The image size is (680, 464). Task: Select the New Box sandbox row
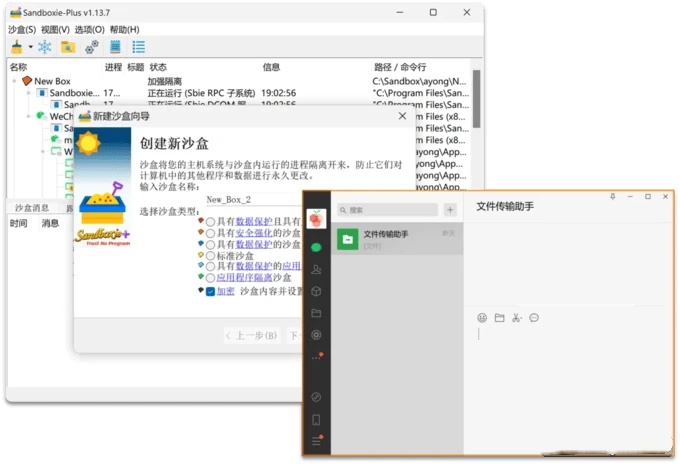(52, 81)
